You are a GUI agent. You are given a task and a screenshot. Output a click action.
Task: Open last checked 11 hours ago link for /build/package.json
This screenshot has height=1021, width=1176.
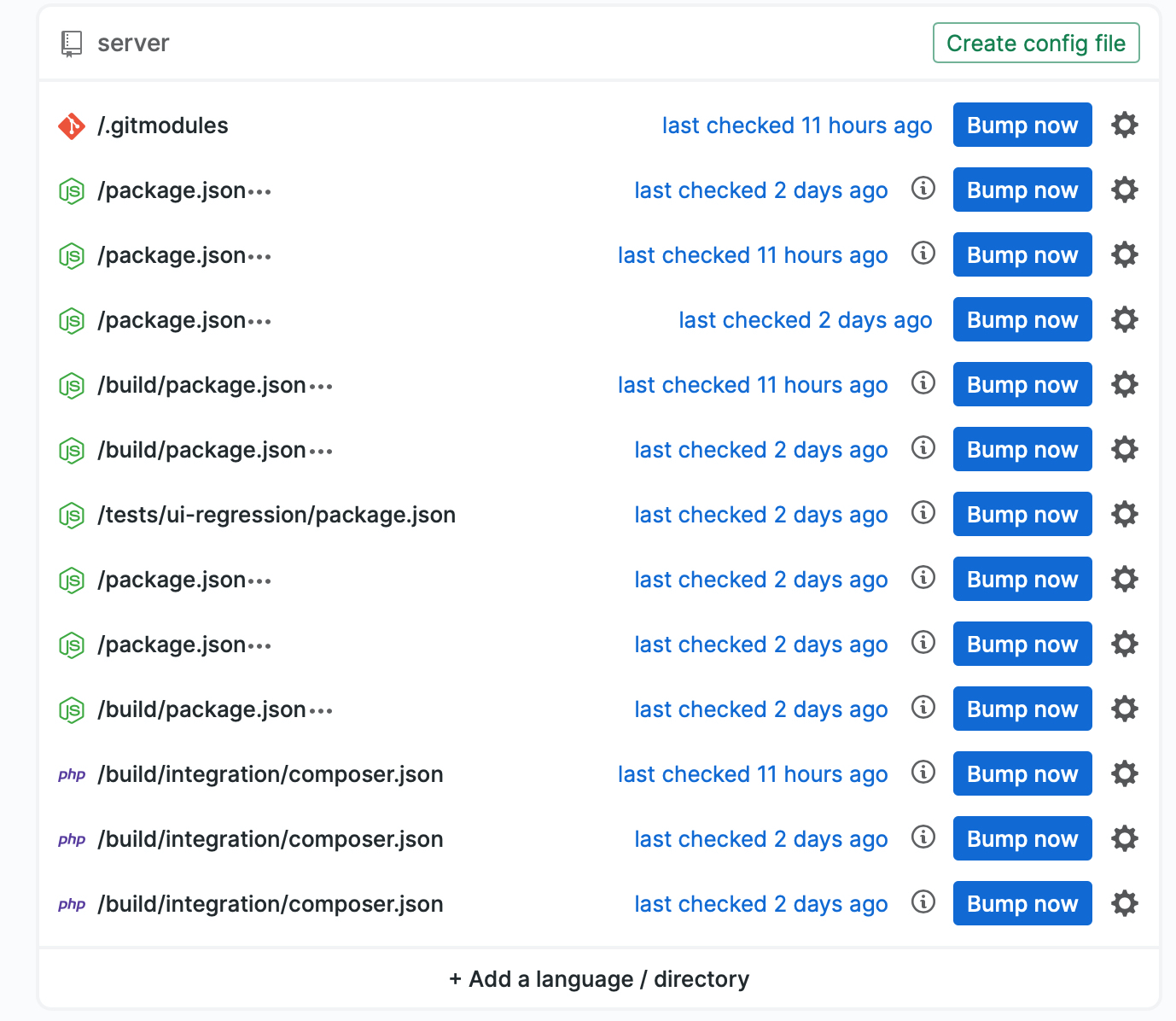tap(753, 385)
